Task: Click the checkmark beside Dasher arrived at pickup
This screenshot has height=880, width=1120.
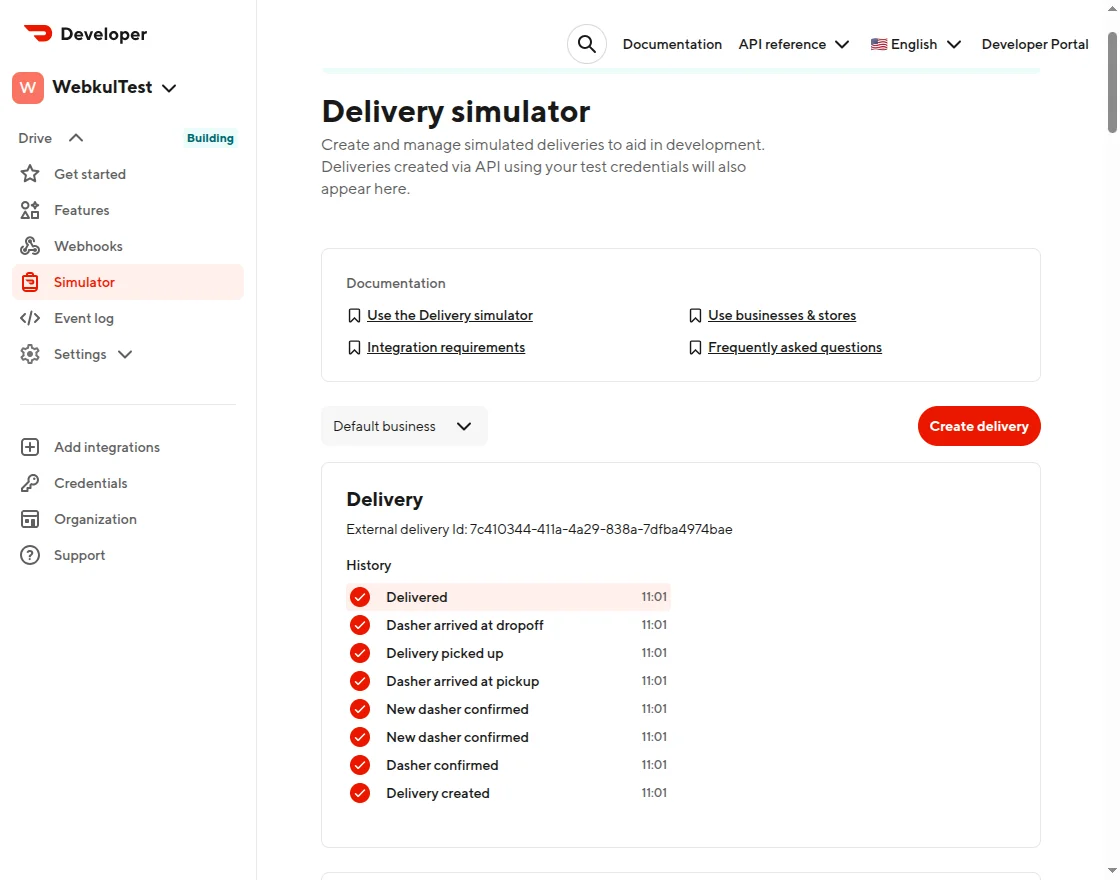Action: click(360, 681)
